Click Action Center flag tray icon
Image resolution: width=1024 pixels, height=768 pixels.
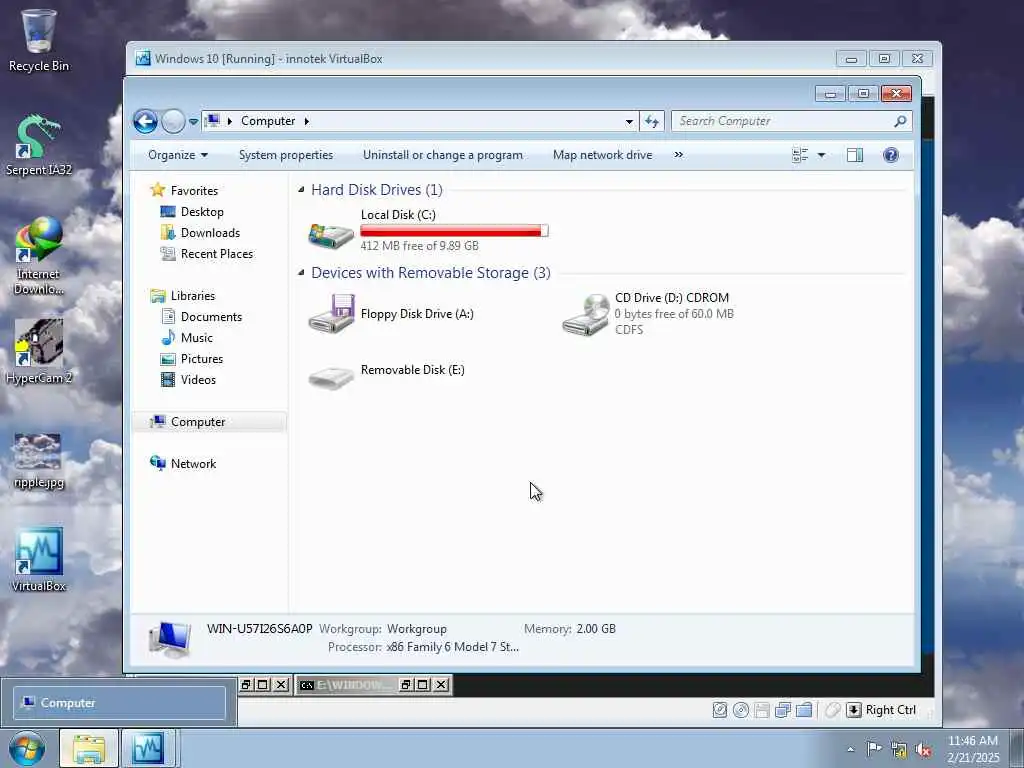[x=874, y=748]
